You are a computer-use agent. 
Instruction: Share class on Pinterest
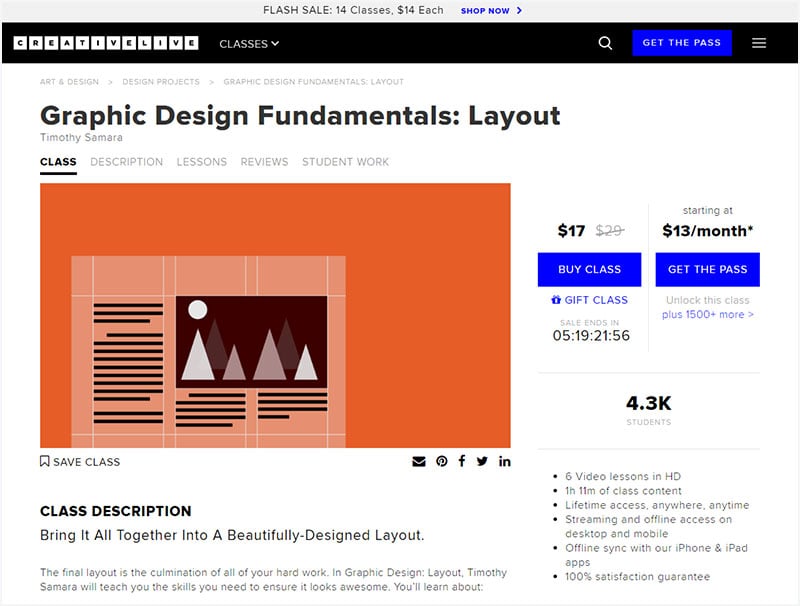point(442,461)
